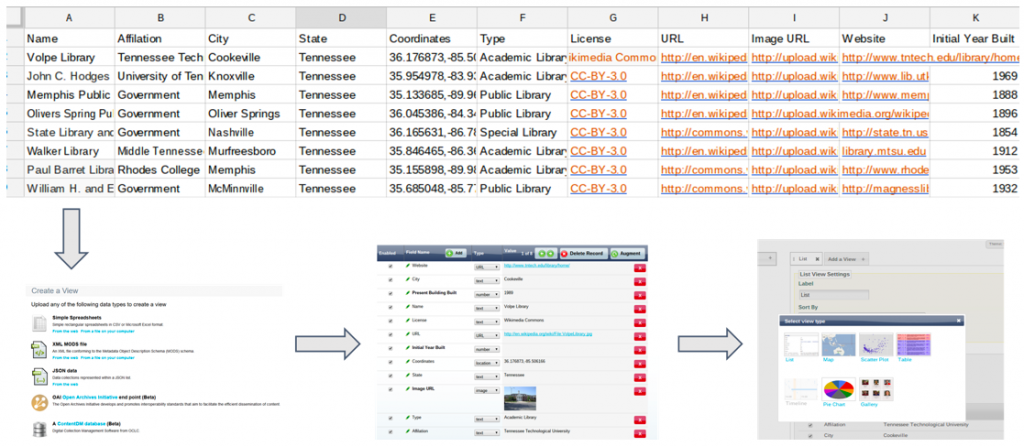This screenshot has width=1024, height=447.
Task: Click the Augment button
Action: click(x=628, y=253)
